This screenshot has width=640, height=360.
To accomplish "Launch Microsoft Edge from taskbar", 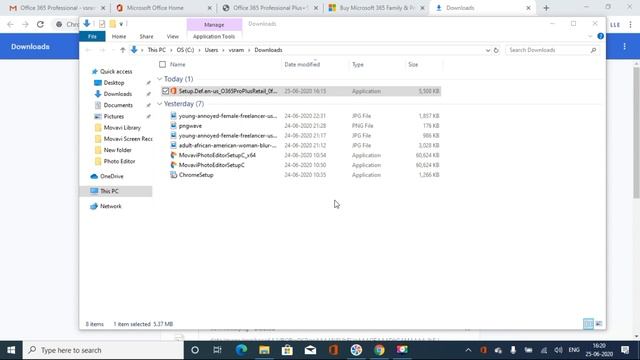I will click(241, 350).
